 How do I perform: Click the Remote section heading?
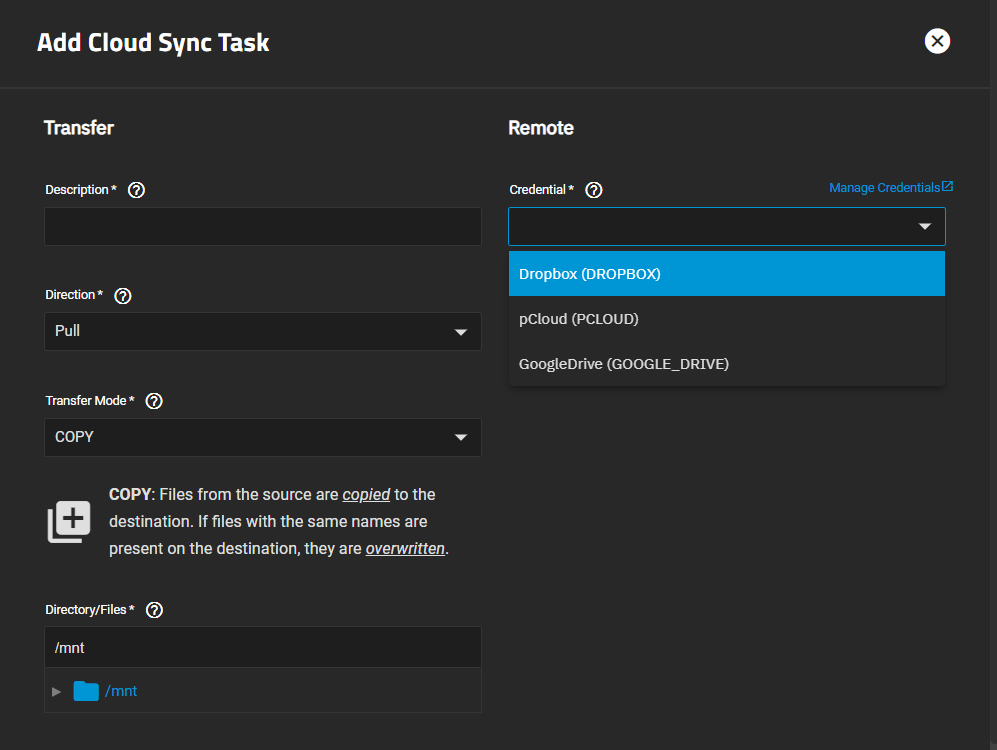tap(541, 128)
